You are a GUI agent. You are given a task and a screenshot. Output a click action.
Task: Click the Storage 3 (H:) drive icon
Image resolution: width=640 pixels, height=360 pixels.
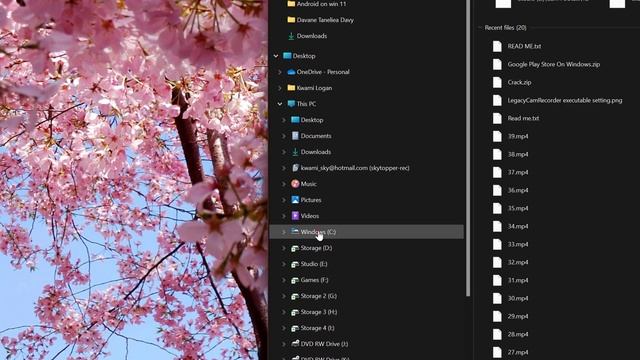click(x=295, y=312)
